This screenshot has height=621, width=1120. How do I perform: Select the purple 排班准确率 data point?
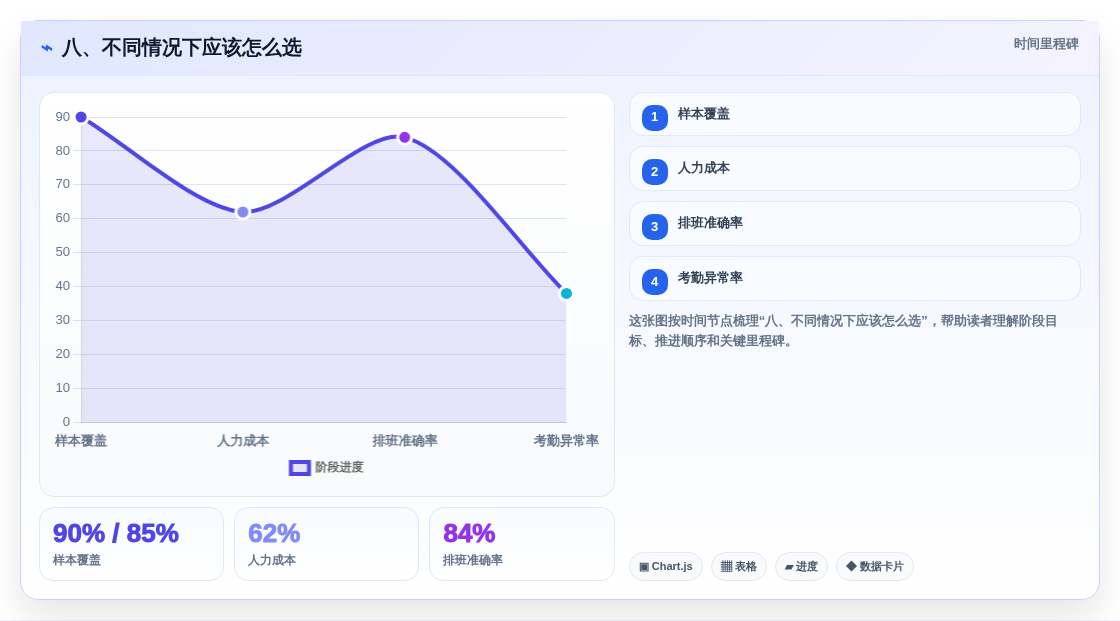coord(404,137)
